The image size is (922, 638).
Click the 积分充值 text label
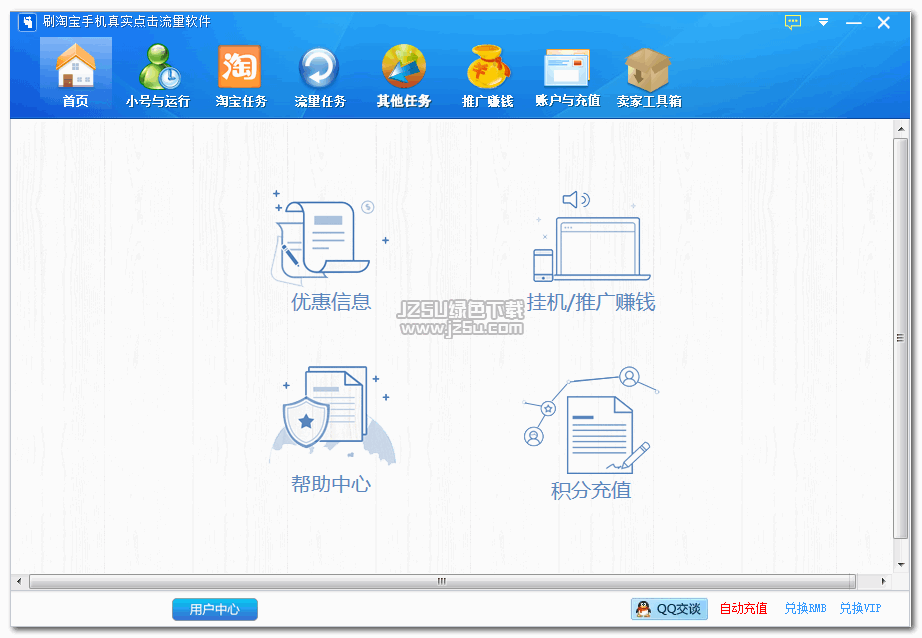[x=591, y=490]
